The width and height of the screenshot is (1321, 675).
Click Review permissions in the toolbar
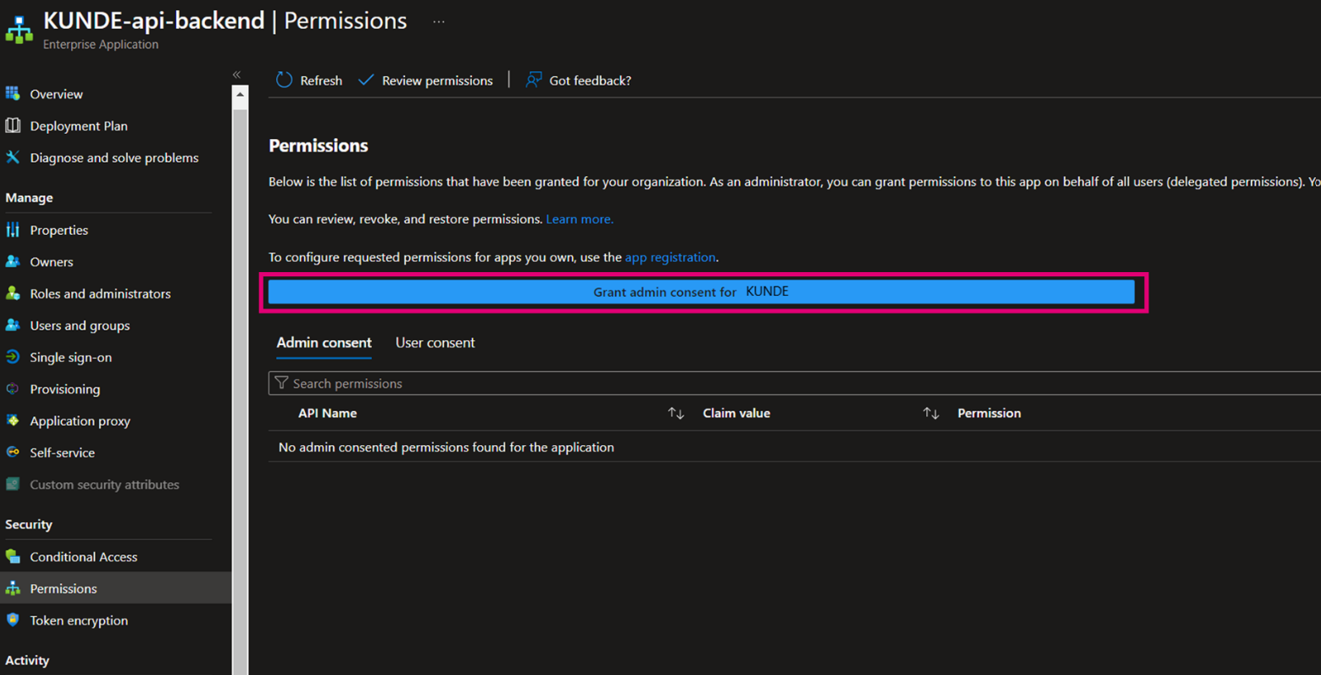(x=426, y=80)
